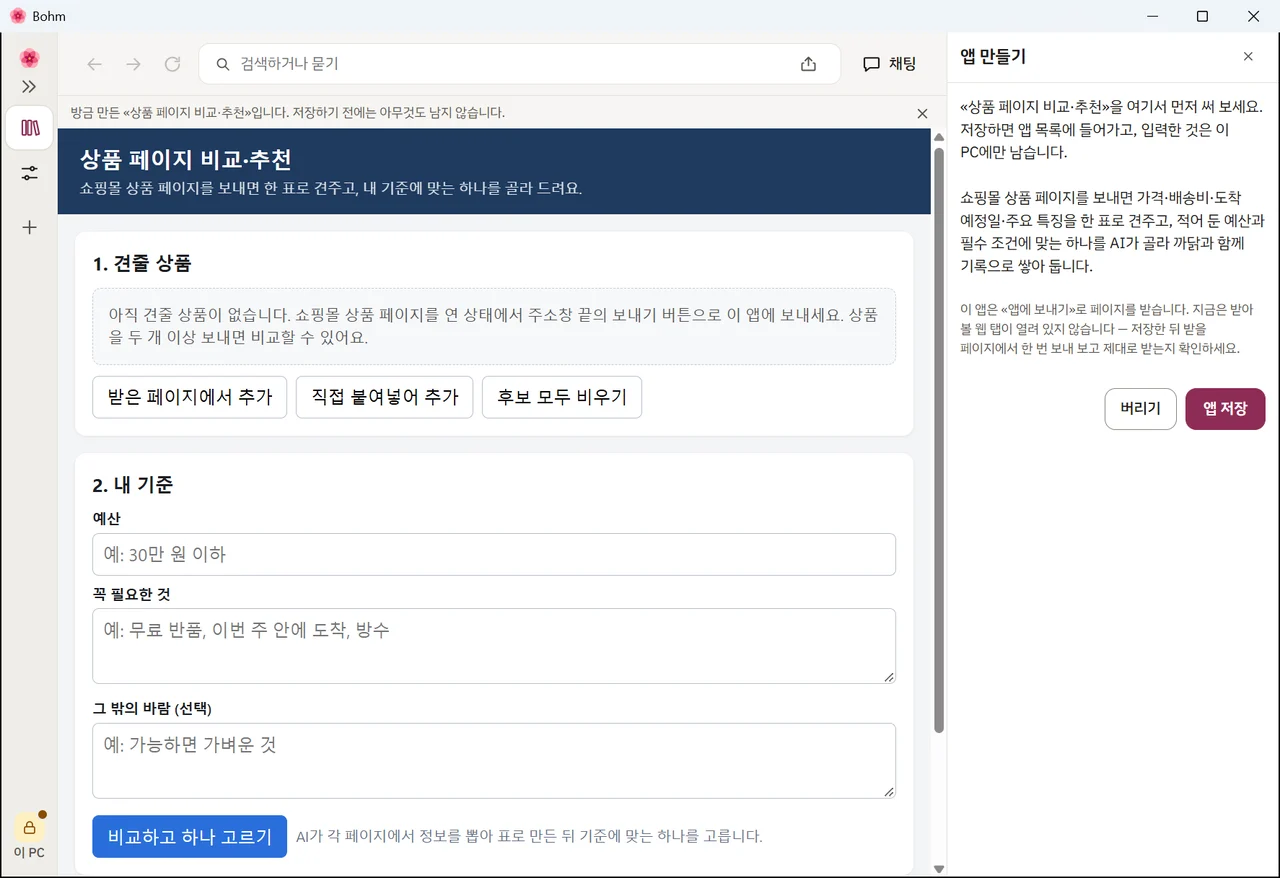Click 받은 페이지에서 추가 button
Viewport: 1280px width, 878px height.
pyautogui.click(x=190, y=397)
